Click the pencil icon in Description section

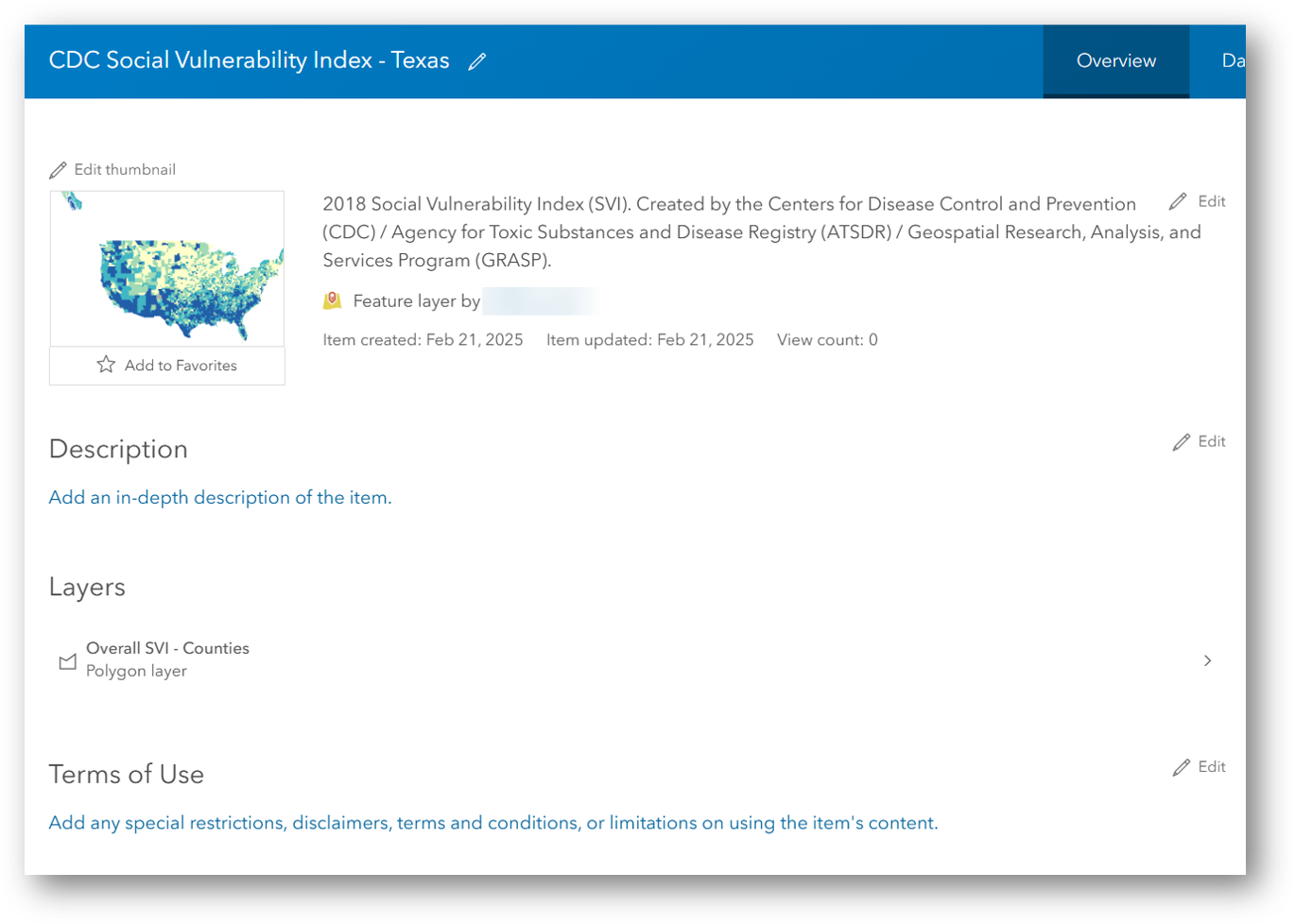(x=1182, y=442)
